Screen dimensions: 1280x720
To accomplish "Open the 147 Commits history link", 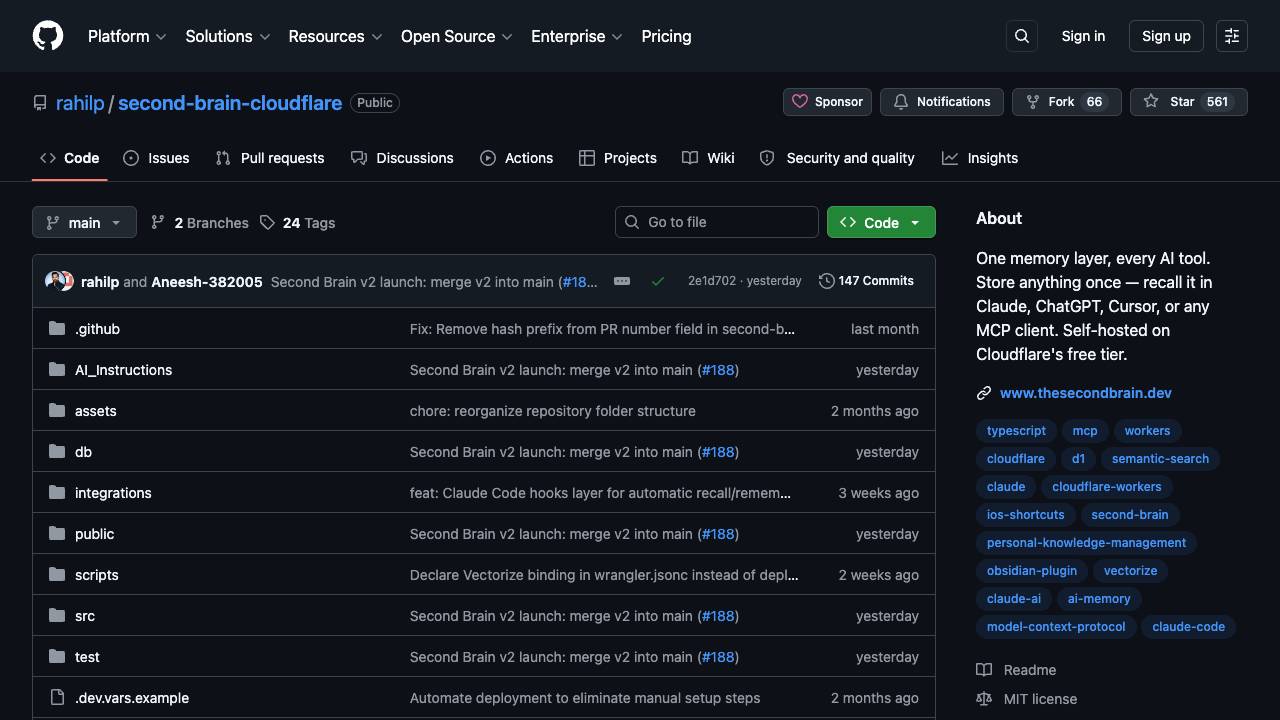I will click(866, 281).
